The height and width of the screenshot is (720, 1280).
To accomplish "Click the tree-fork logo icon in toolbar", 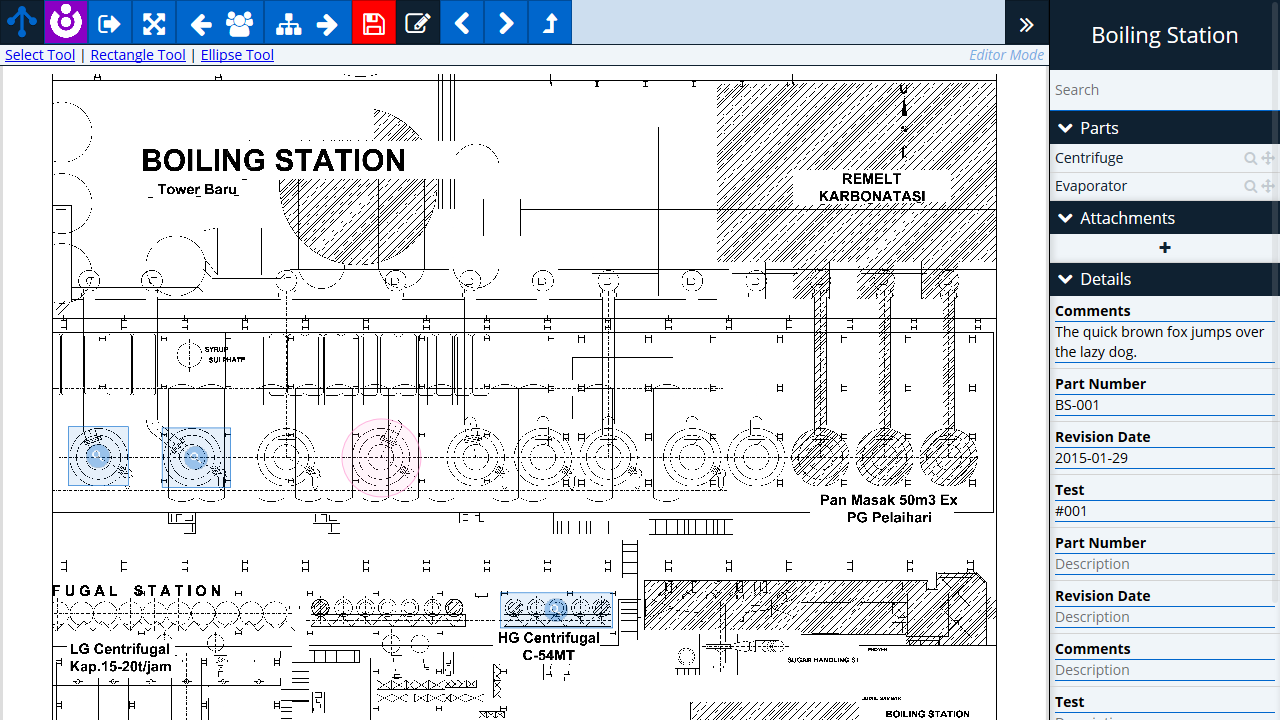I will click(22, 22).
